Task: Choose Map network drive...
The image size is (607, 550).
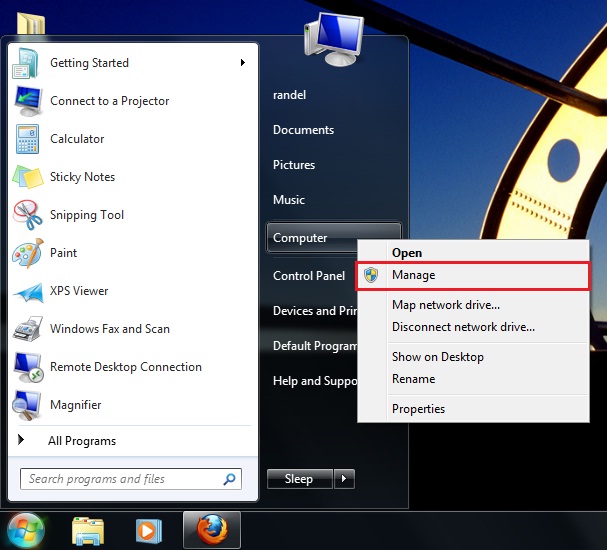Action: pyautogui.click(x=473, y=305)
